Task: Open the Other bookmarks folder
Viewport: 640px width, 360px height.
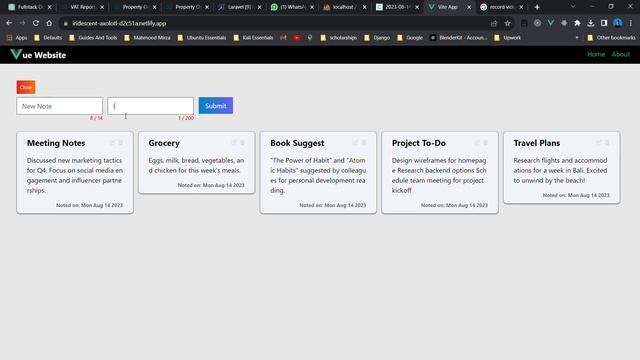Action: (611, 38)
